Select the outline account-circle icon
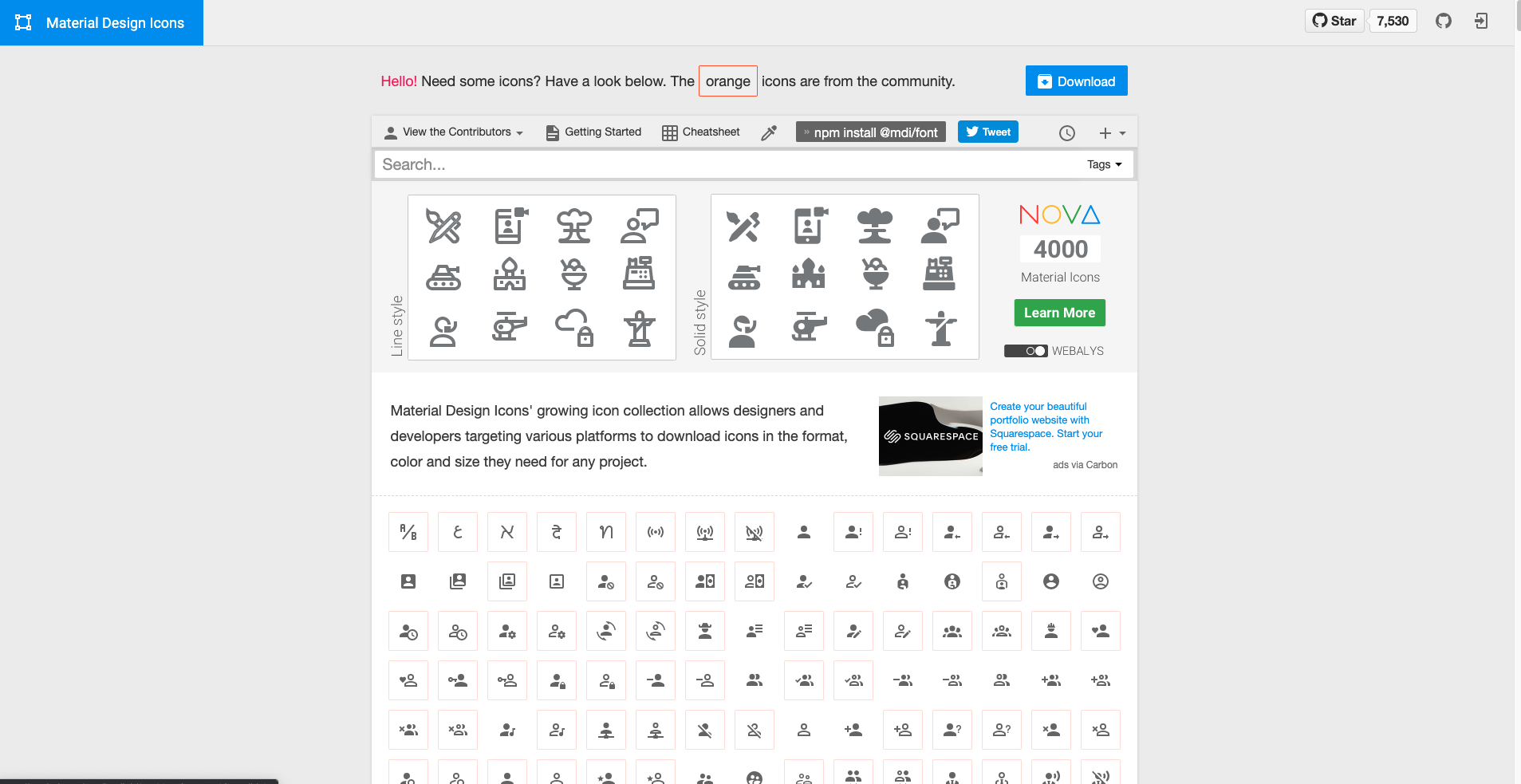Viewport: 1521px width, 784px height. point(1101,581)
